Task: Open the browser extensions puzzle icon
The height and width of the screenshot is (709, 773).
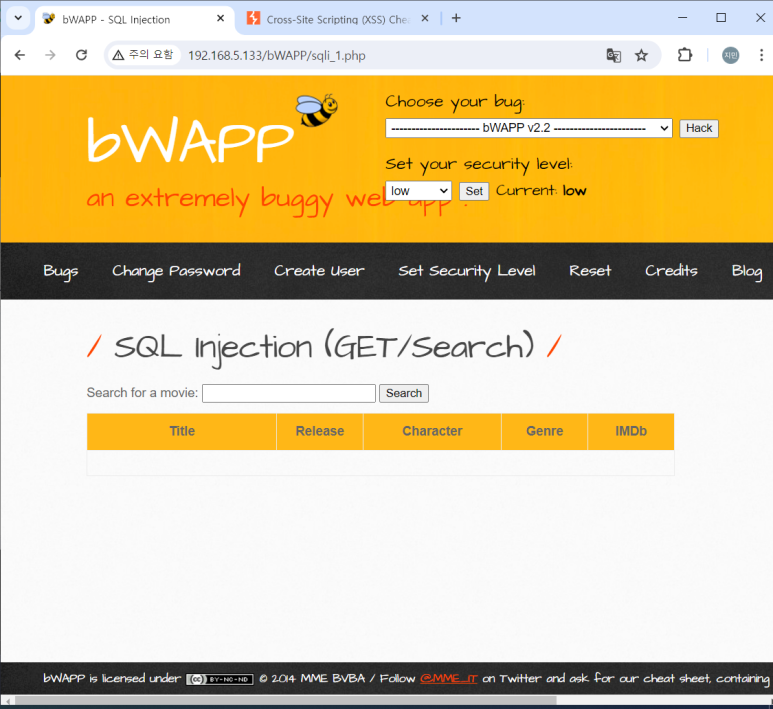Action: 685,55
